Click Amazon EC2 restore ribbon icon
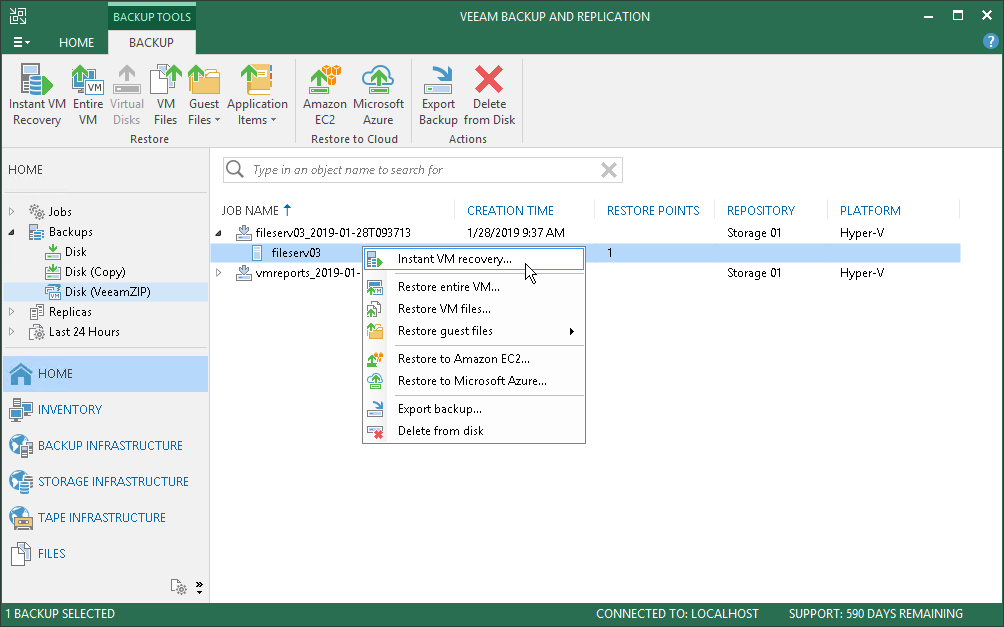This screenshot has height=627, width=1004. click(325, 95)
